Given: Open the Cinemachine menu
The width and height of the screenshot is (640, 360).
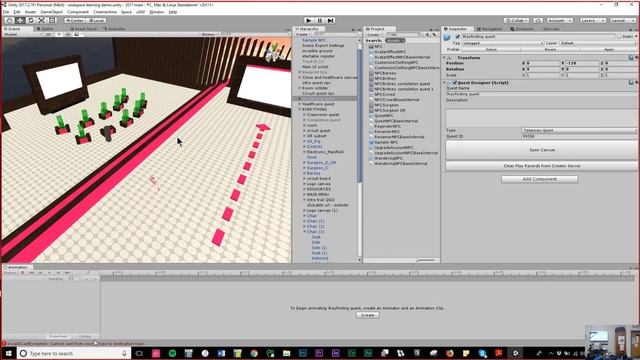Looking at the screenshot, I should pyautogui.click(x=105, y=12).
